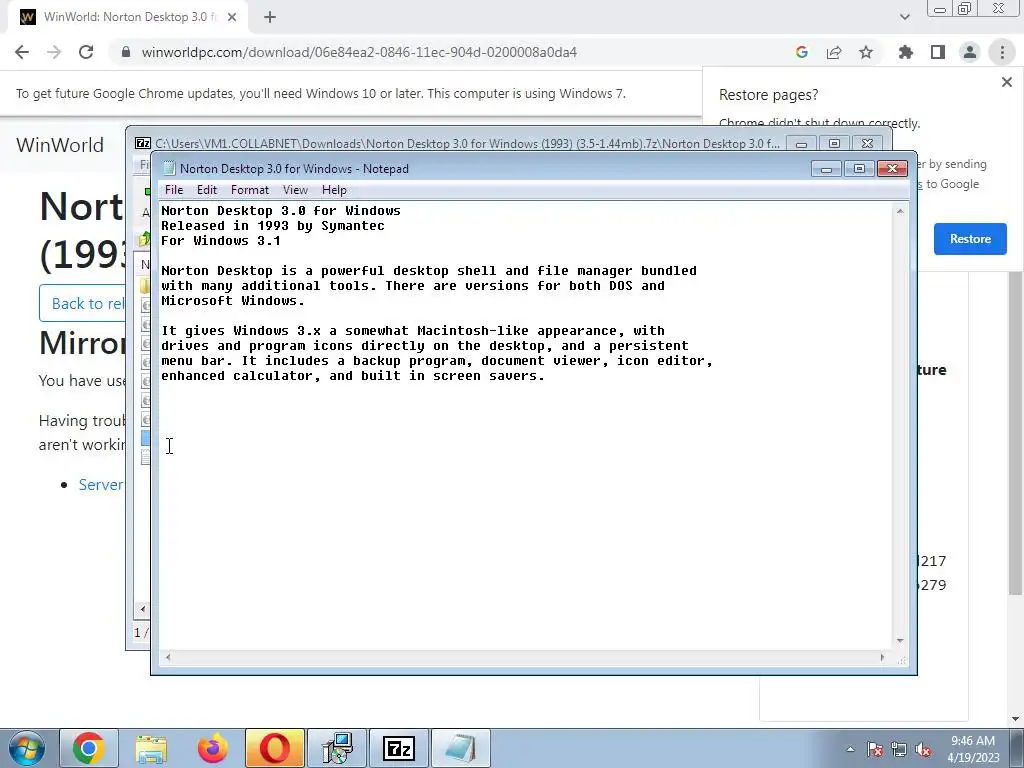
Task: Click the browser page vertical scrollbar
Action: pyautogui.click(x=1016, y=431)
